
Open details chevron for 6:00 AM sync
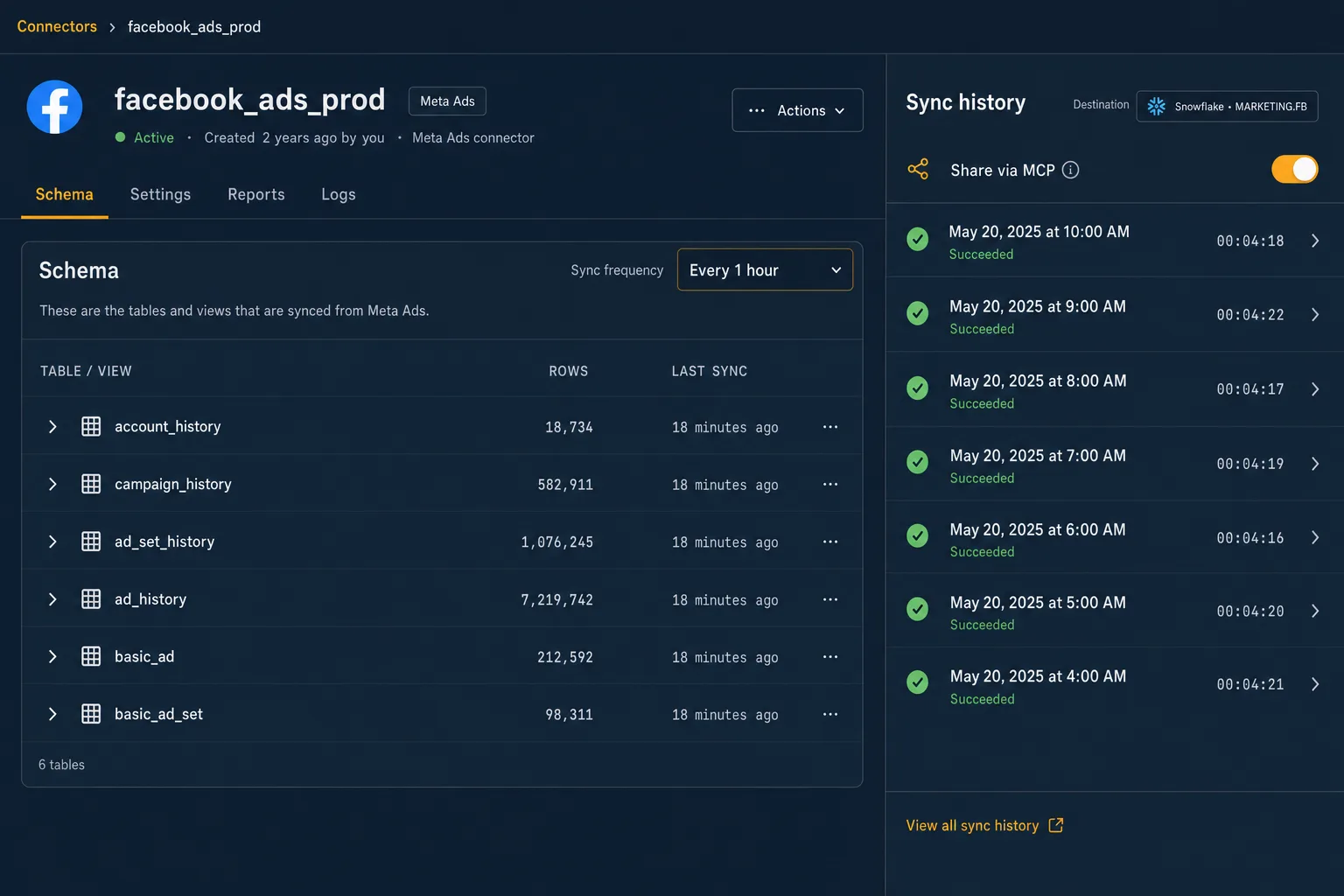pos(1314,537)
